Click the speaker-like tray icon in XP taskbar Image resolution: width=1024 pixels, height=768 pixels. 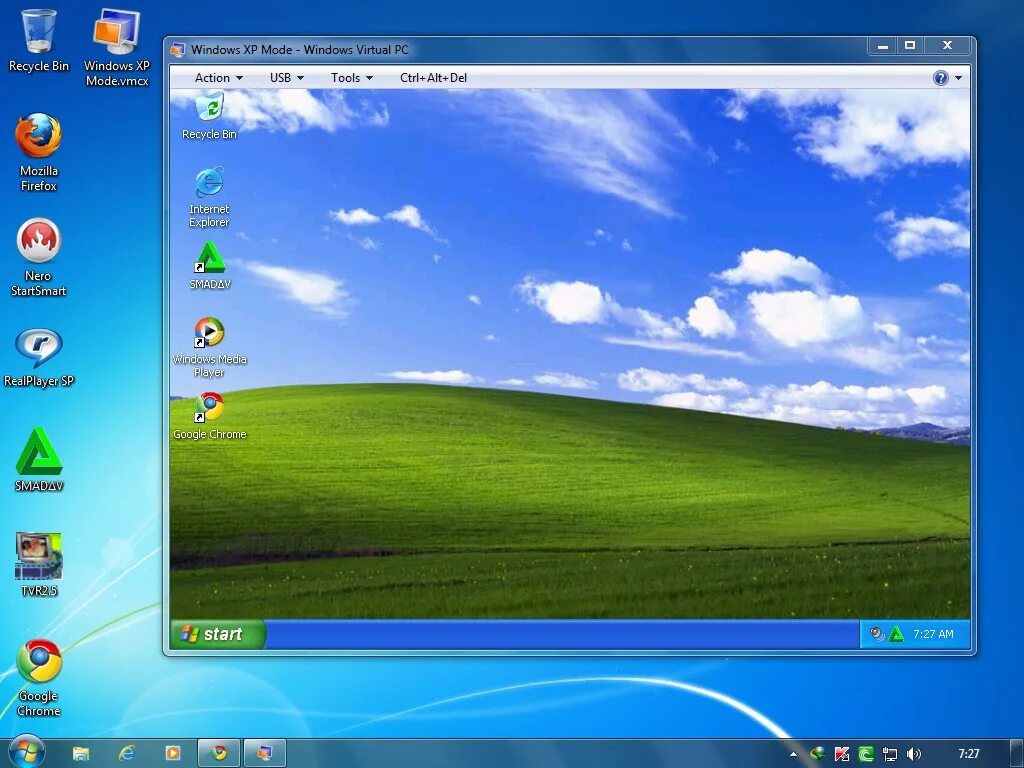877,633
